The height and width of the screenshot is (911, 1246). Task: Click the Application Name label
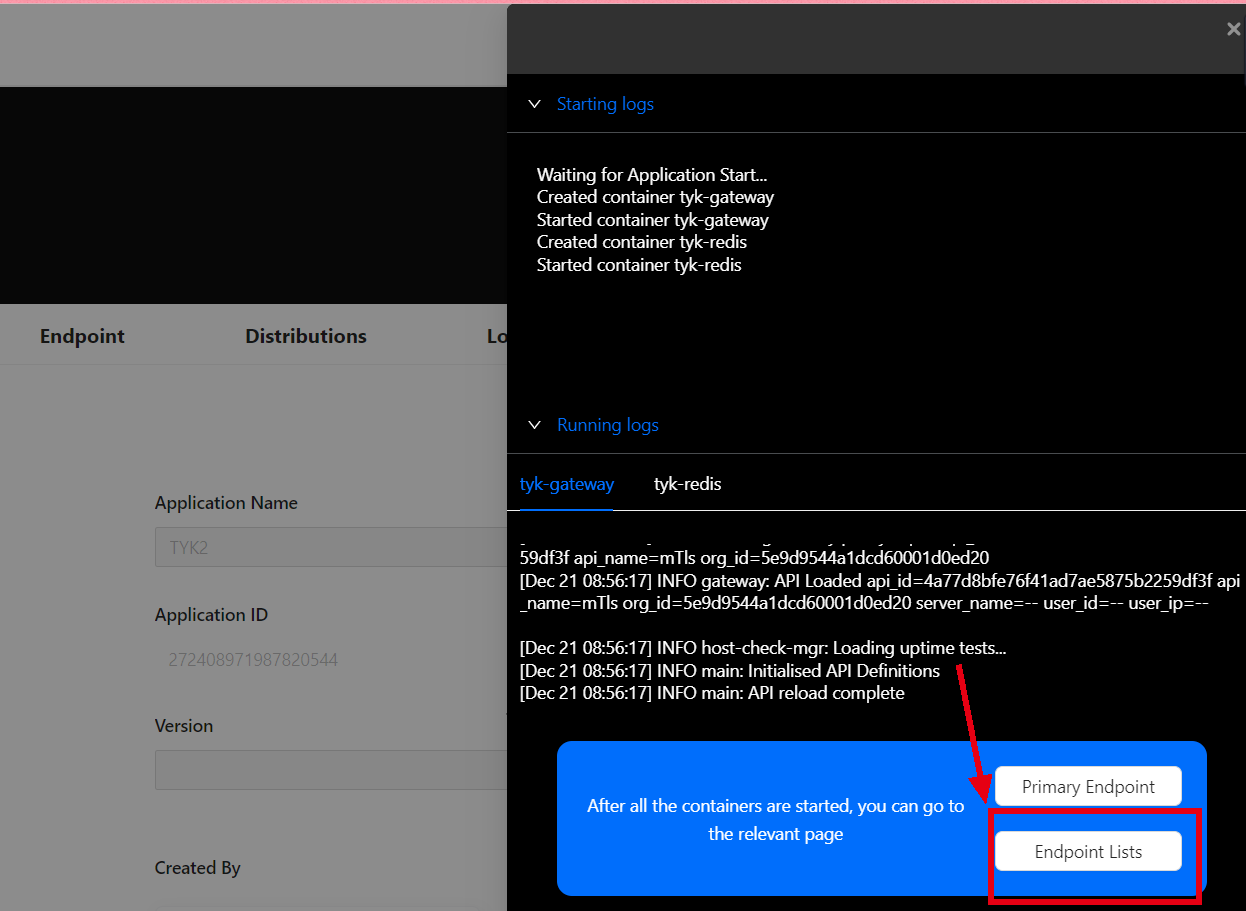(226, 503)
